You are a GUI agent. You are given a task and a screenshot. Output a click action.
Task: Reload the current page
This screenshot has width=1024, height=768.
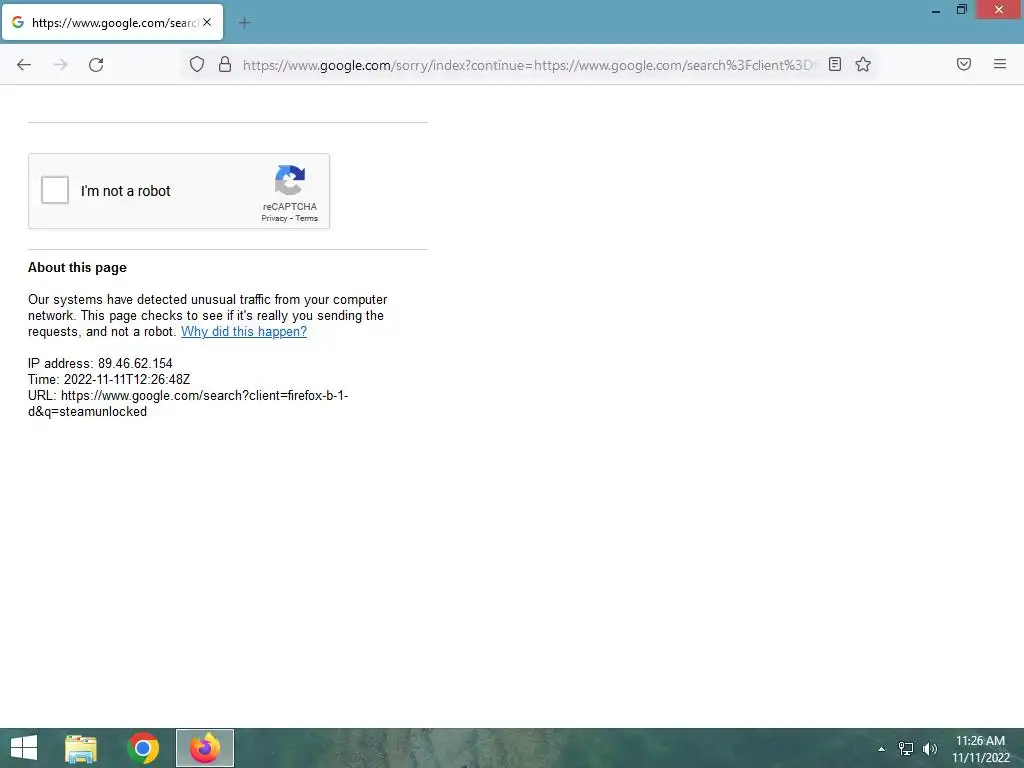click(96, 65)
